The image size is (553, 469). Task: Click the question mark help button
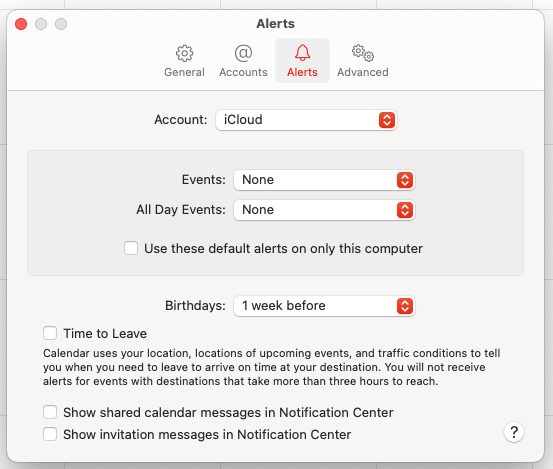pos(514,432)
